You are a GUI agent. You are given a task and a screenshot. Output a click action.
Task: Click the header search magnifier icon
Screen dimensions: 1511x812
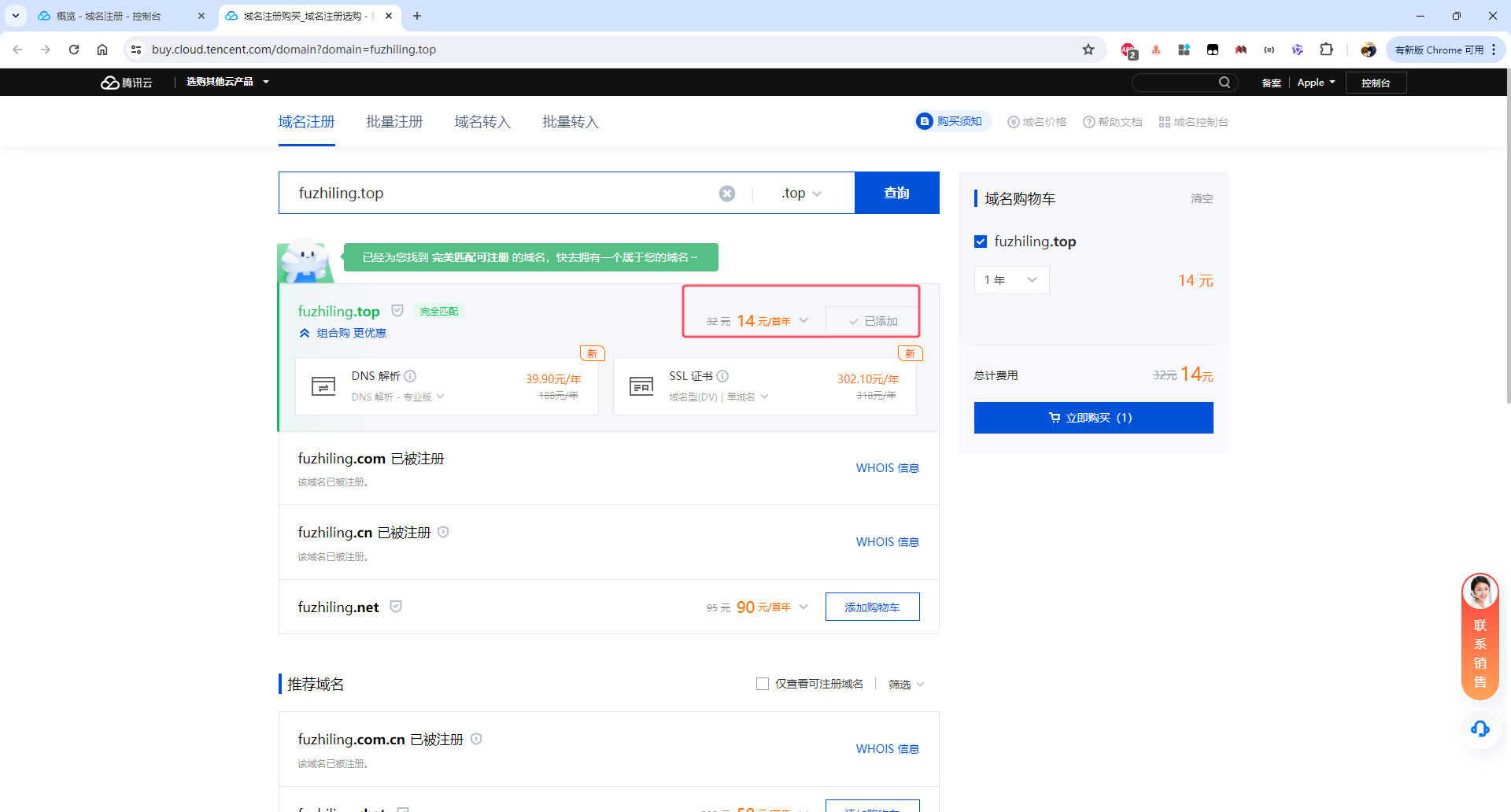[x=1225, y=83]
